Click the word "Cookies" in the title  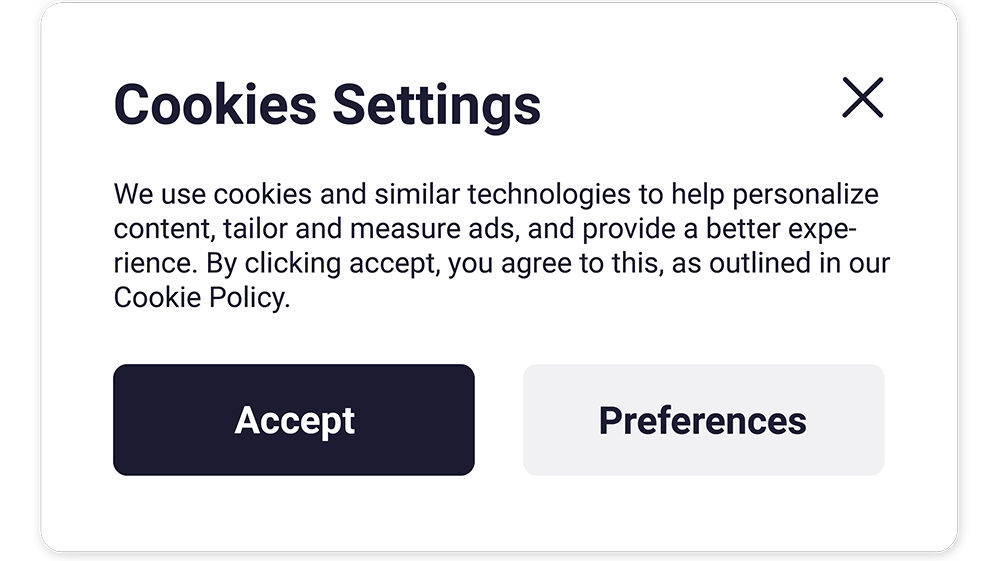(216, 104)
